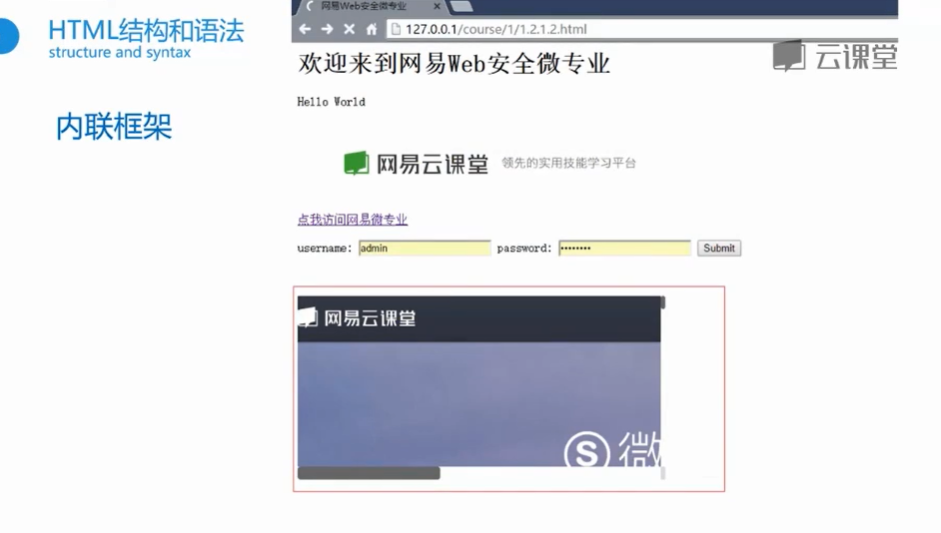The width and height of the screenshot is (941, 533).
Task: Focus the password input field
Action: click(624, 248)
